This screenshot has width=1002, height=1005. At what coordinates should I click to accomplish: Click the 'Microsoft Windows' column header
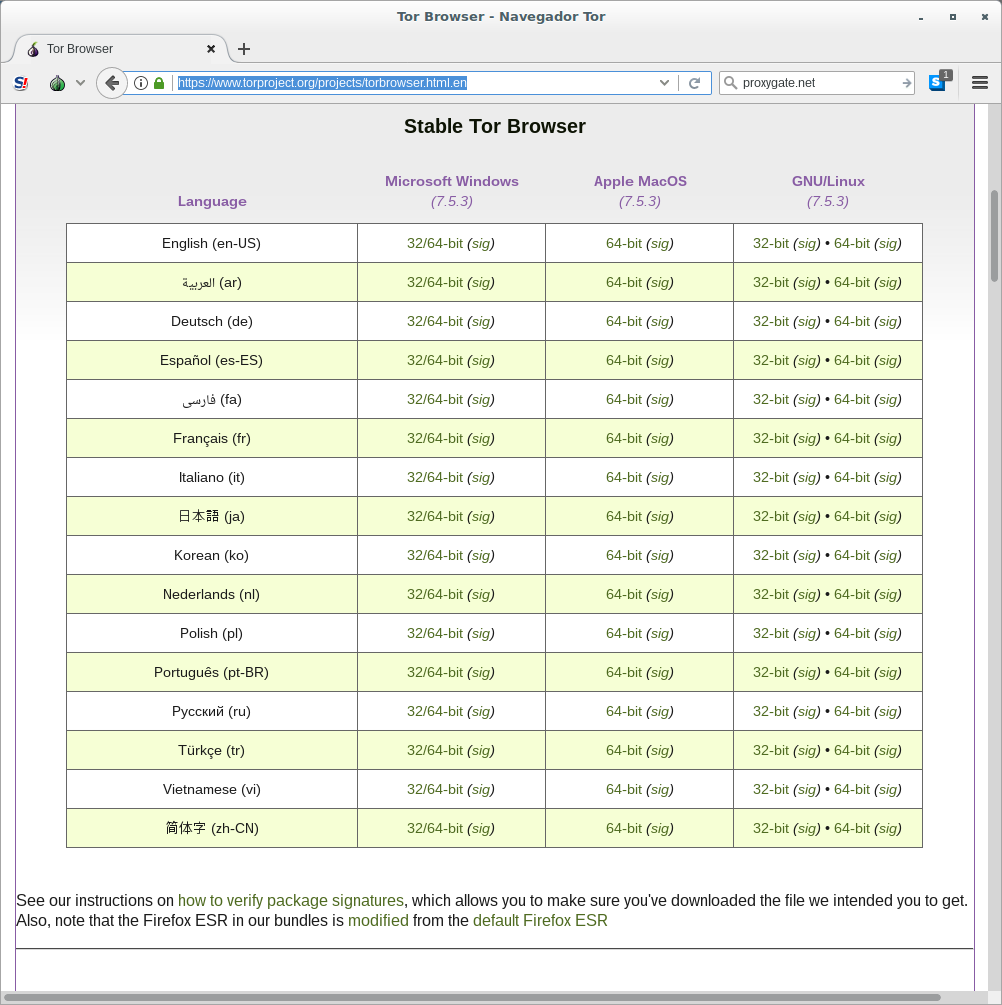coord(452,181)
